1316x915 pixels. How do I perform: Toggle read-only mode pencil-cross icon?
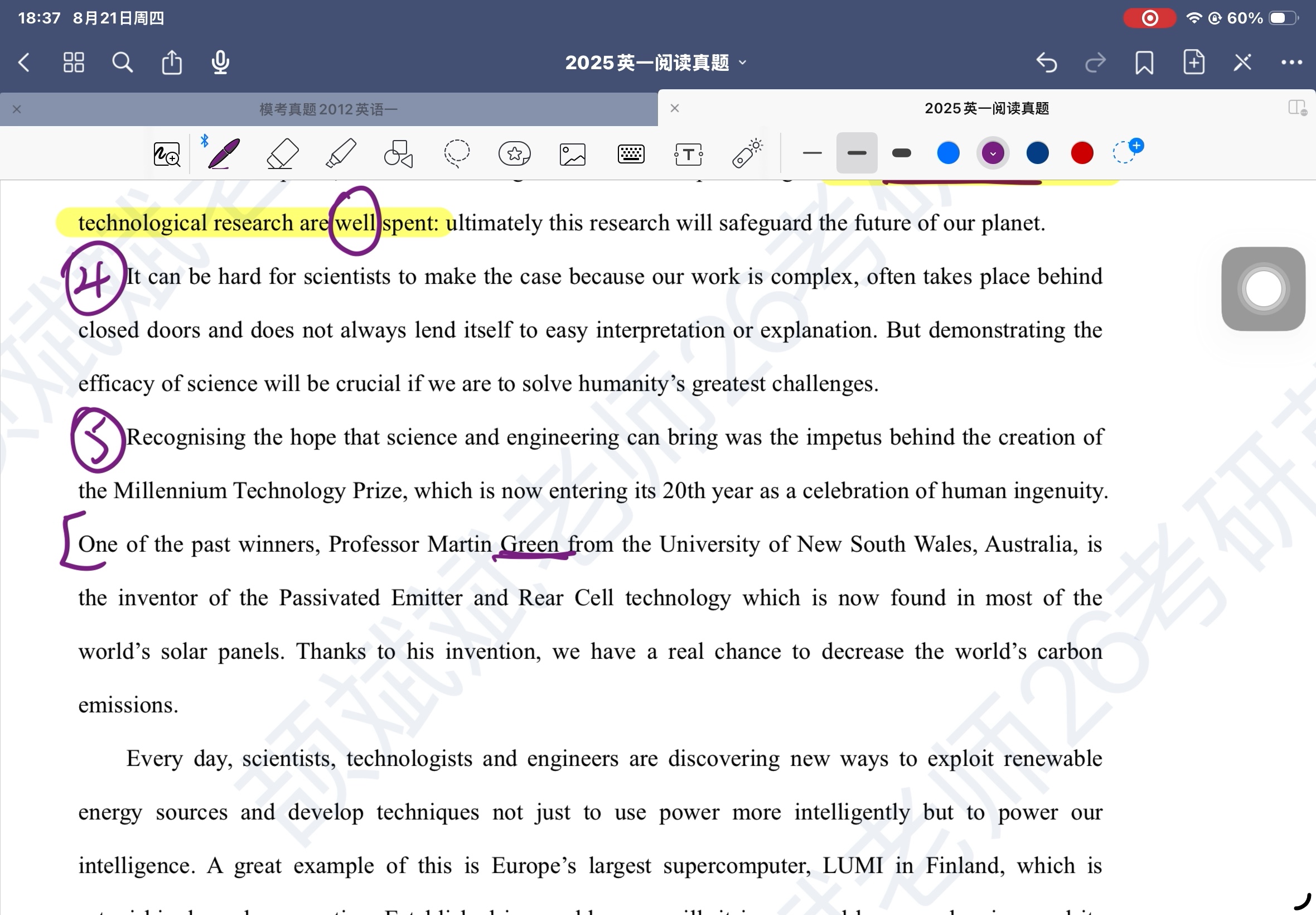1242,62
